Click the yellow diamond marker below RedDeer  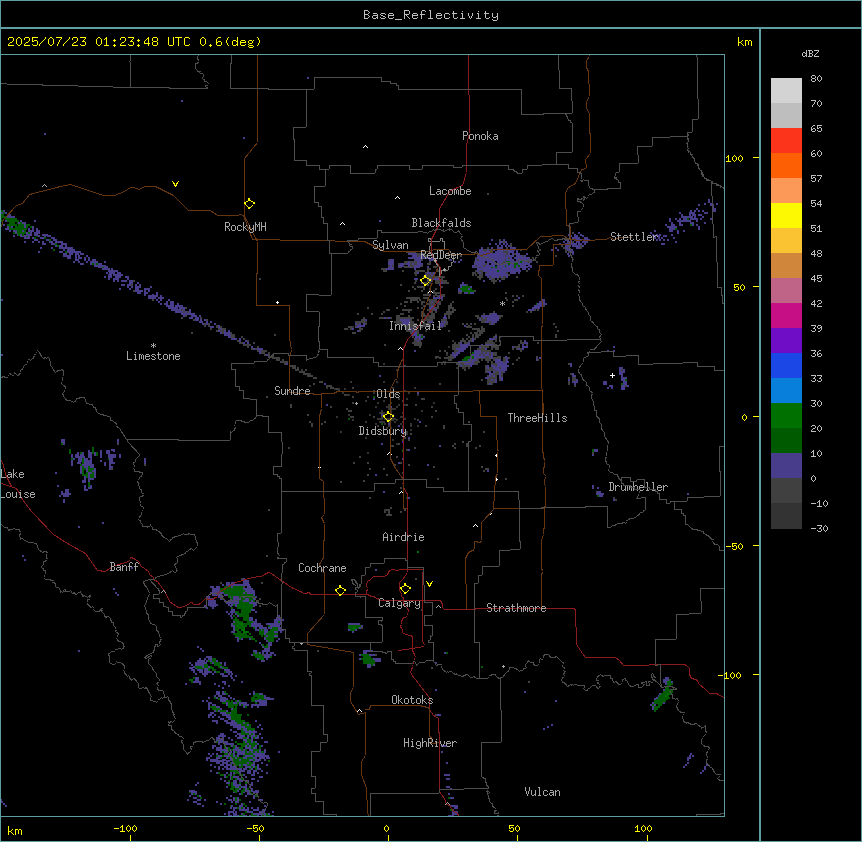tap(426, 280)
